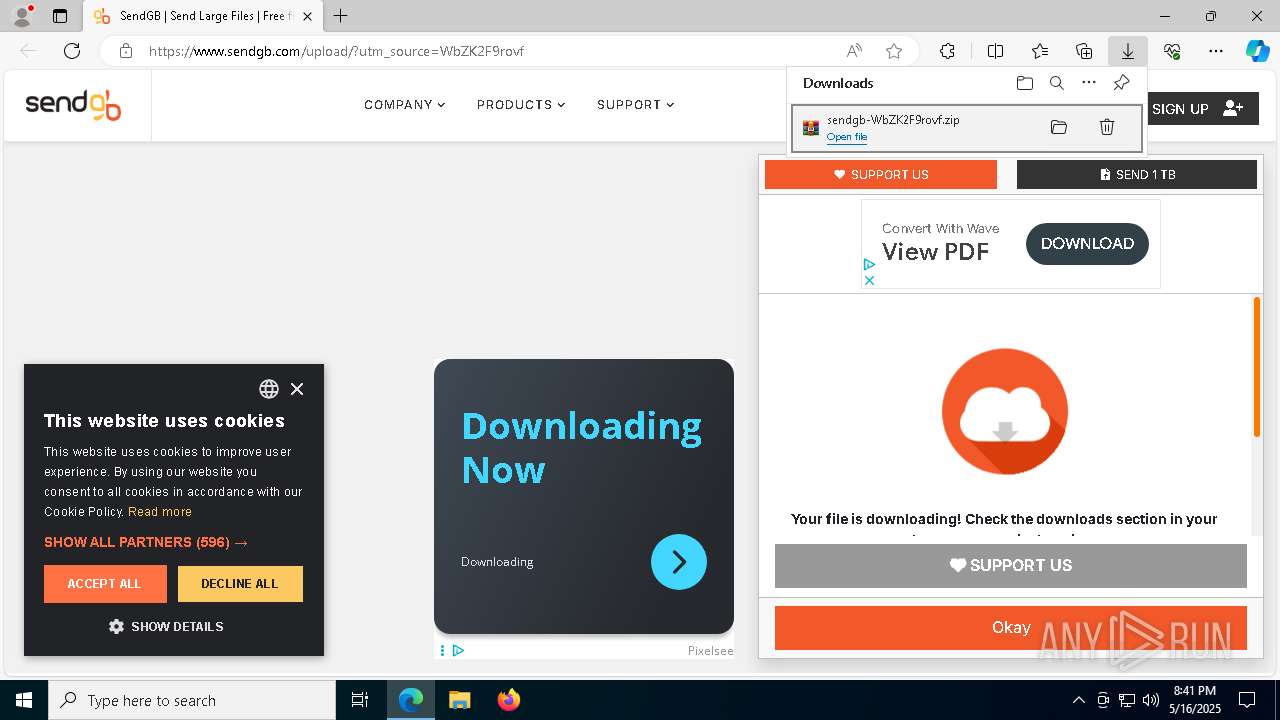Viewport: 1280px width, 720px height.
Task: Click the SIGN UP button
Action: [x=1202, y=109]
